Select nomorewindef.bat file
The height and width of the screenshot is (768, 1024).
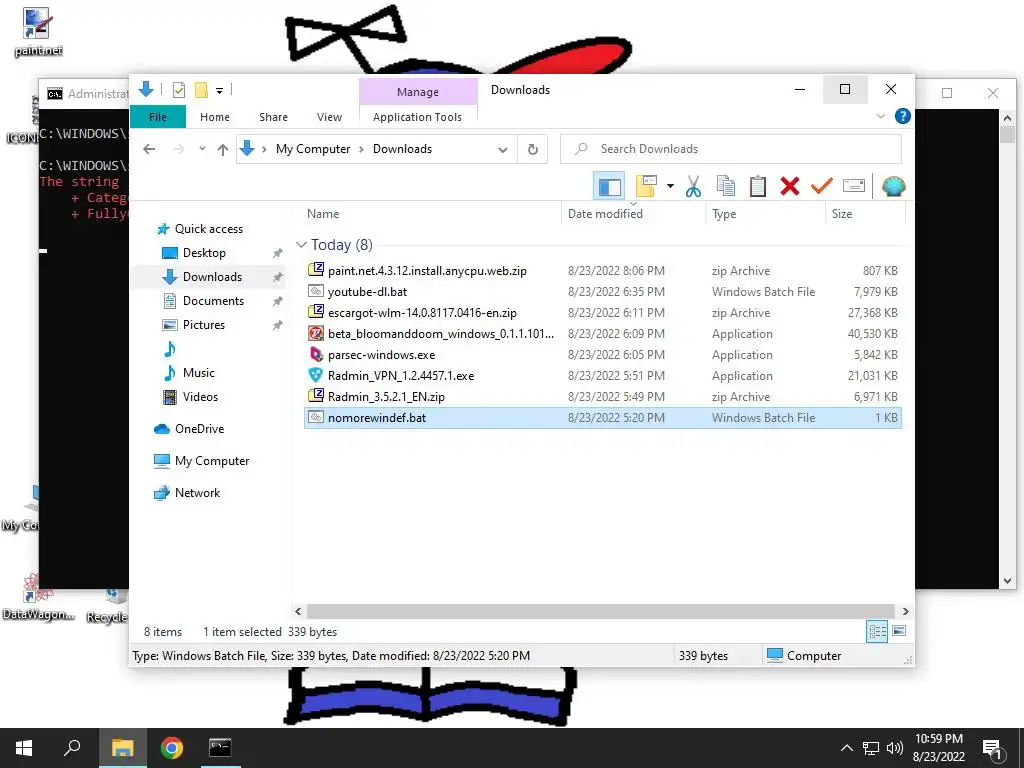[x=603, y=417]
